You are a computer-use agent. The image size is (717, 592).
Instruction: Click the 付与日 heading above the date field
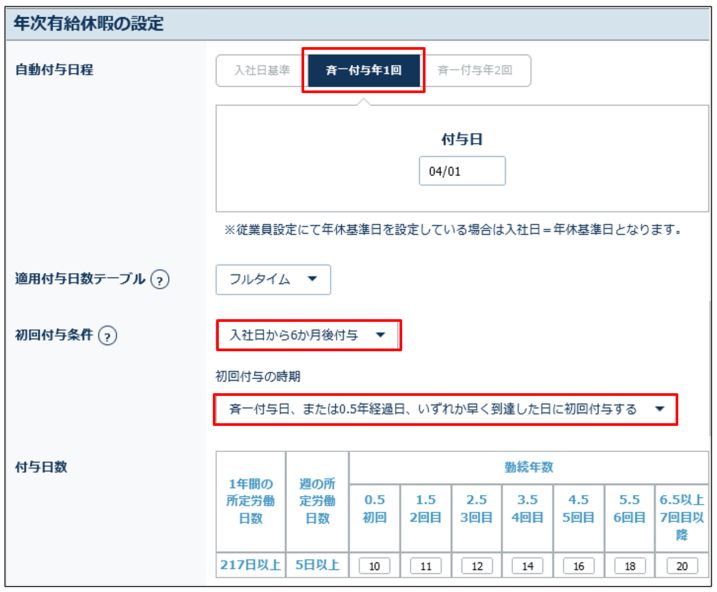point(462,139)
